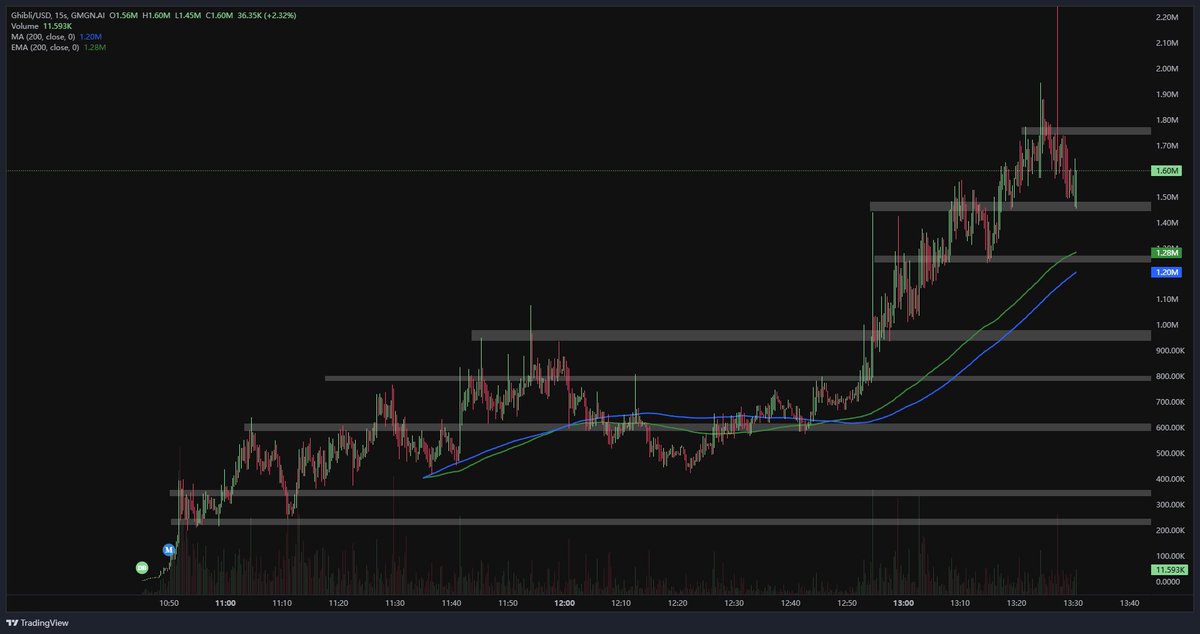Select the thin gray zone line at 800.00K
Screen dimensions: 1200x634
pyautogui.click(x=737, y=378)
